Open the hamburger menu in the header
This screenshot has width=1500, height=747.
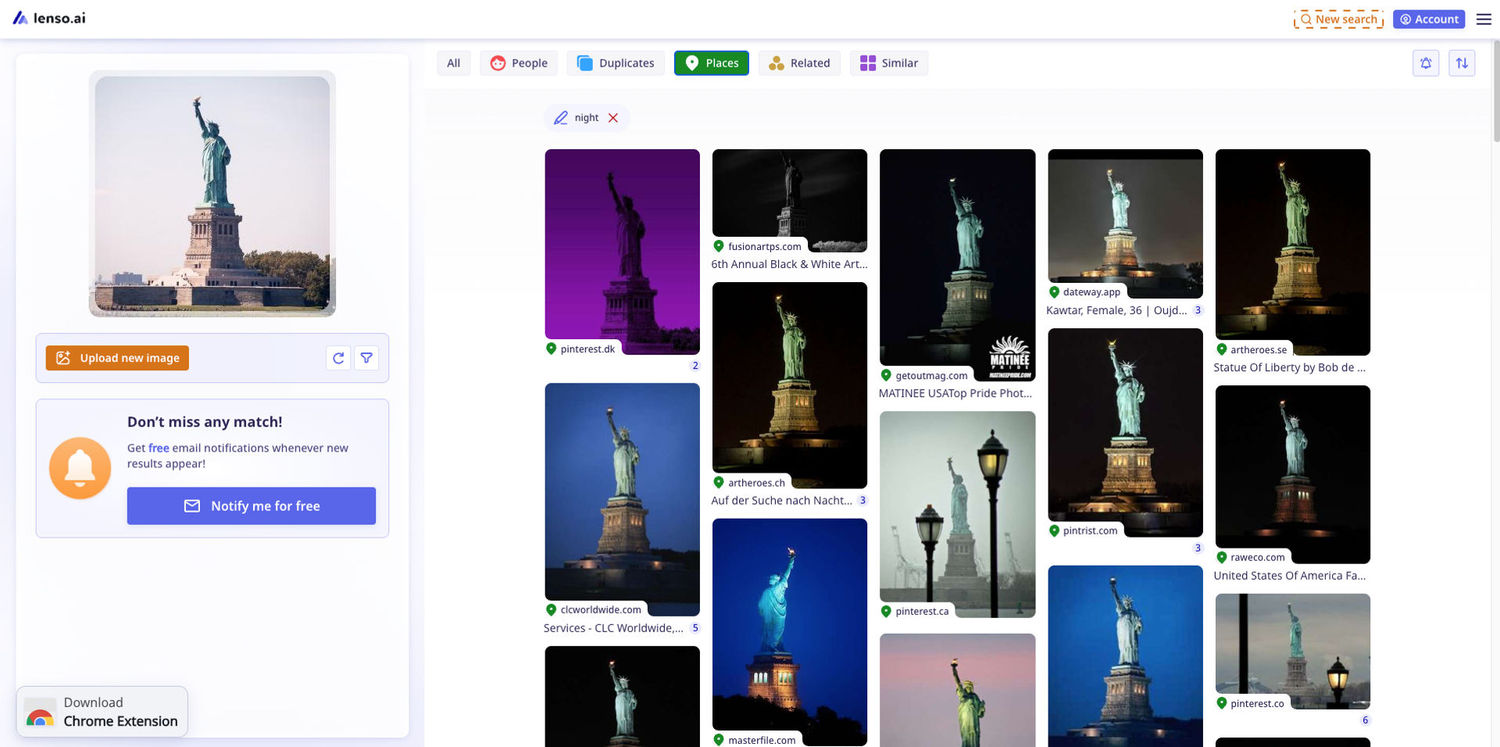pyautogui.click(x=1483, y=19)
